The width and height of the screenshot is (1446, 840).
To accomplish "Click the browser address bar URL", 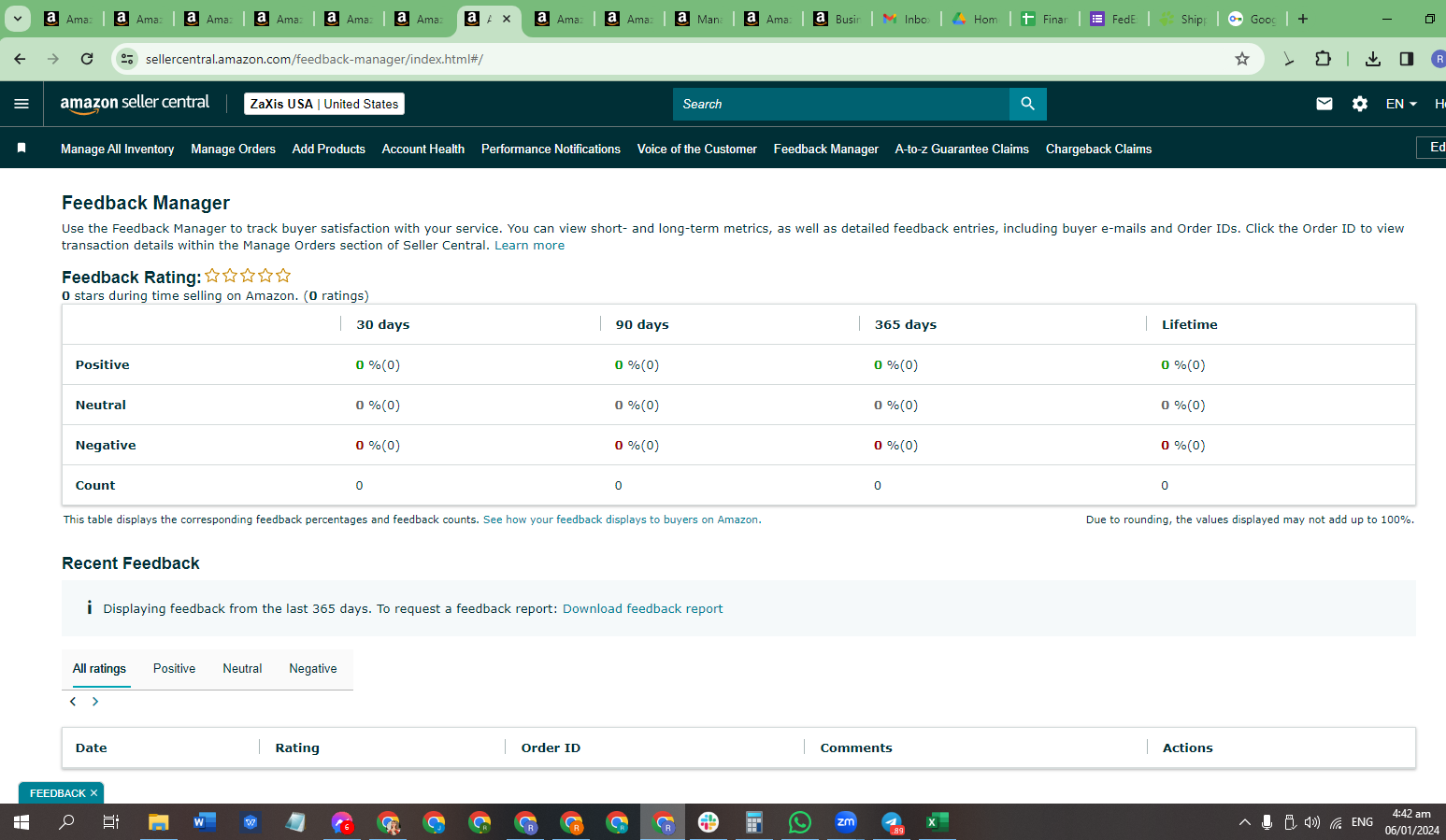I will 314,59.
